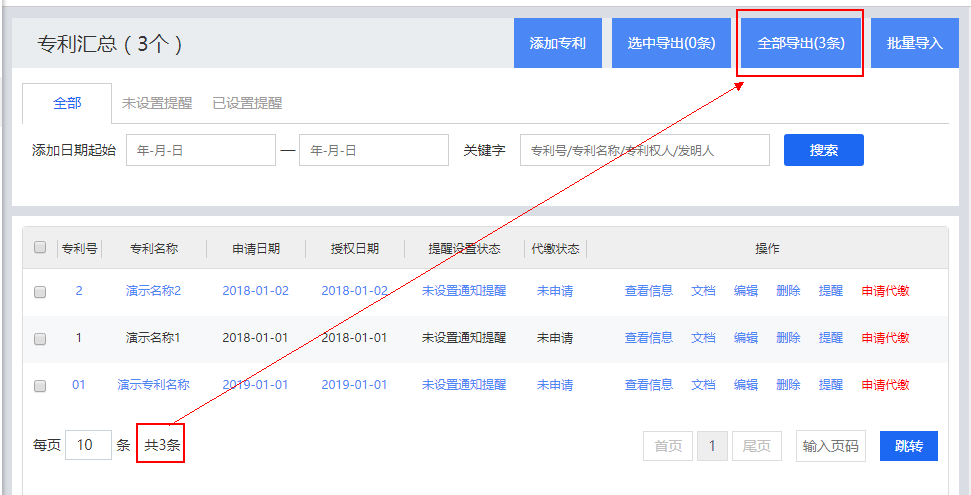Toggle the select-all header checkbox
The width and height of the screenshot is (971, 495).
coord(40,248)
